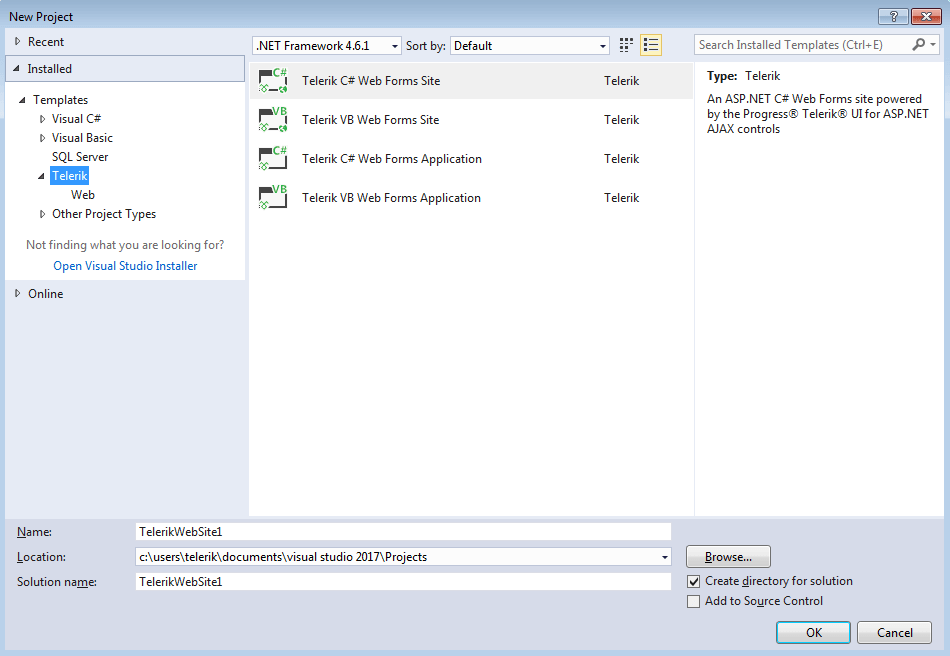Click the Browse... button
Screen dimensions: 950x656
(x=728, y=557)
